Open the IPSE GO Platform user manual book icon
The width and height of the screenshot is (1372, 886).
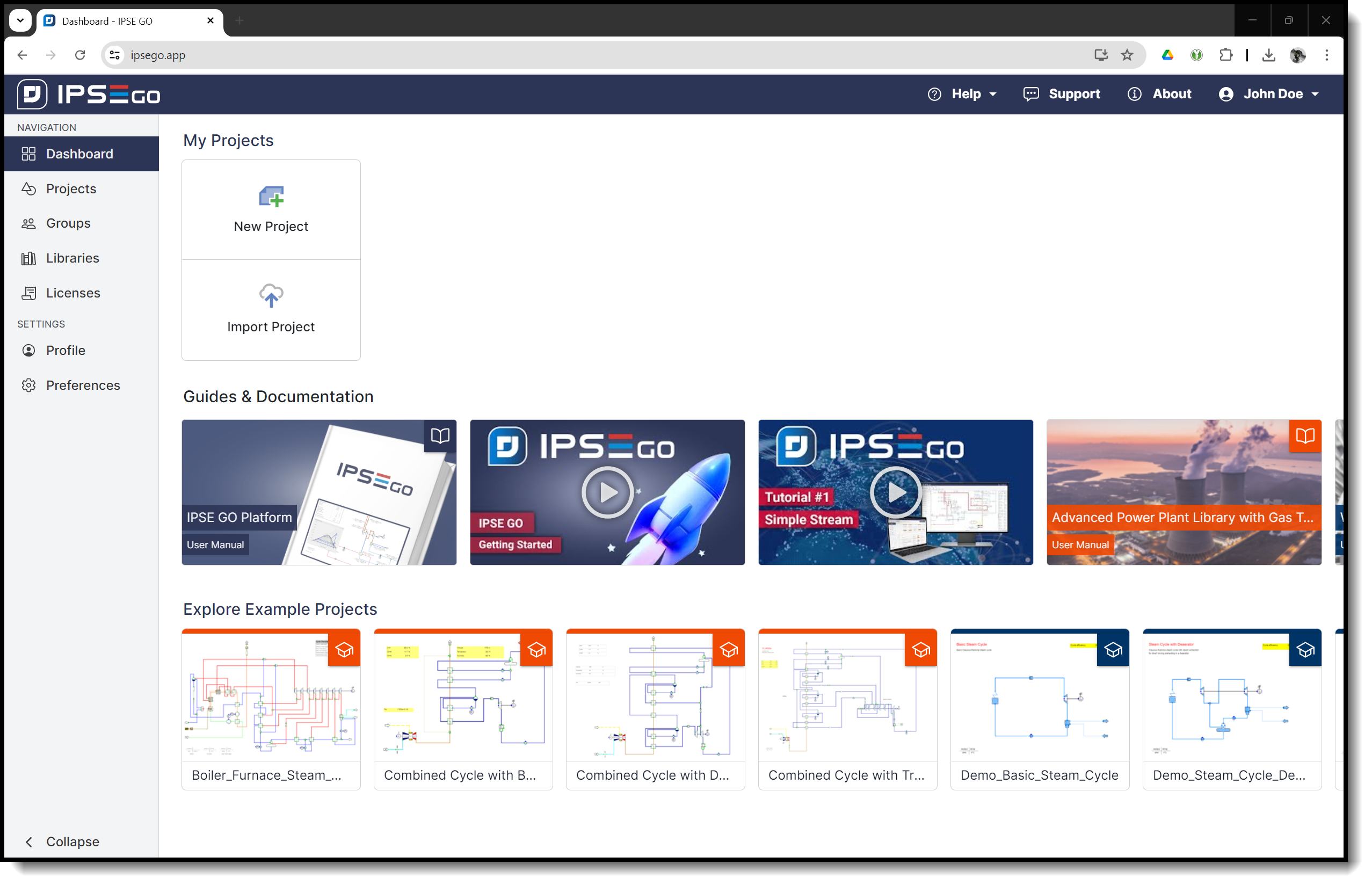coord(440,436)
